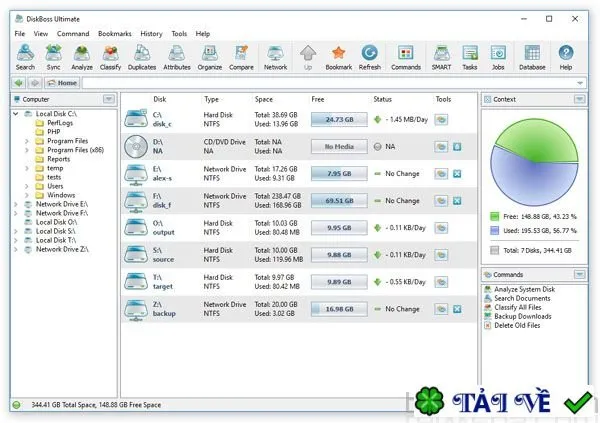Disconnect network drive E:\ with X icon
The height and width of the screenshot is (423, 600).
pos(457,174)
